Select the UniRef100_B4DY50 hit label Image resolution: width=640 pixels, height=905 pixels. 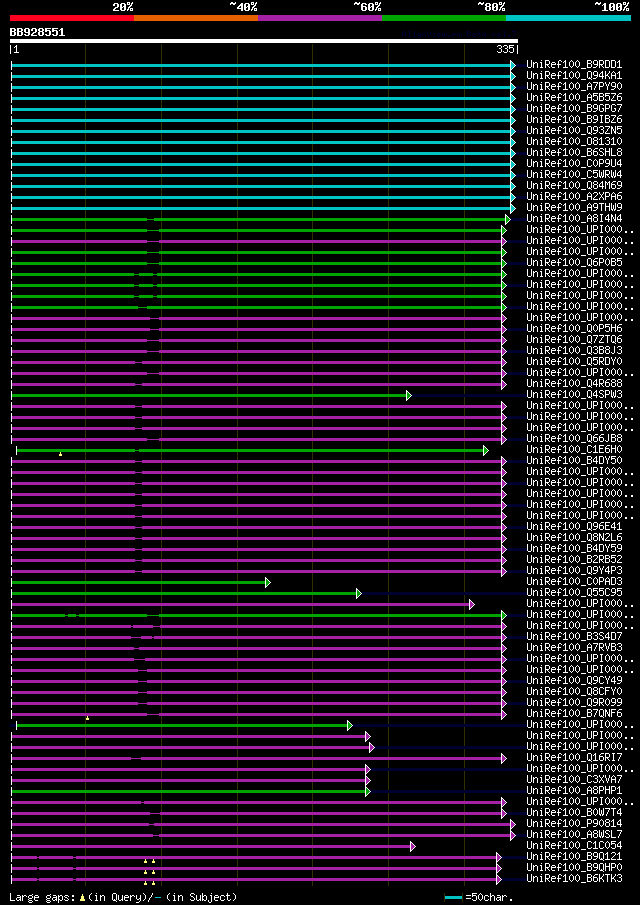click(x=574, y=461)
